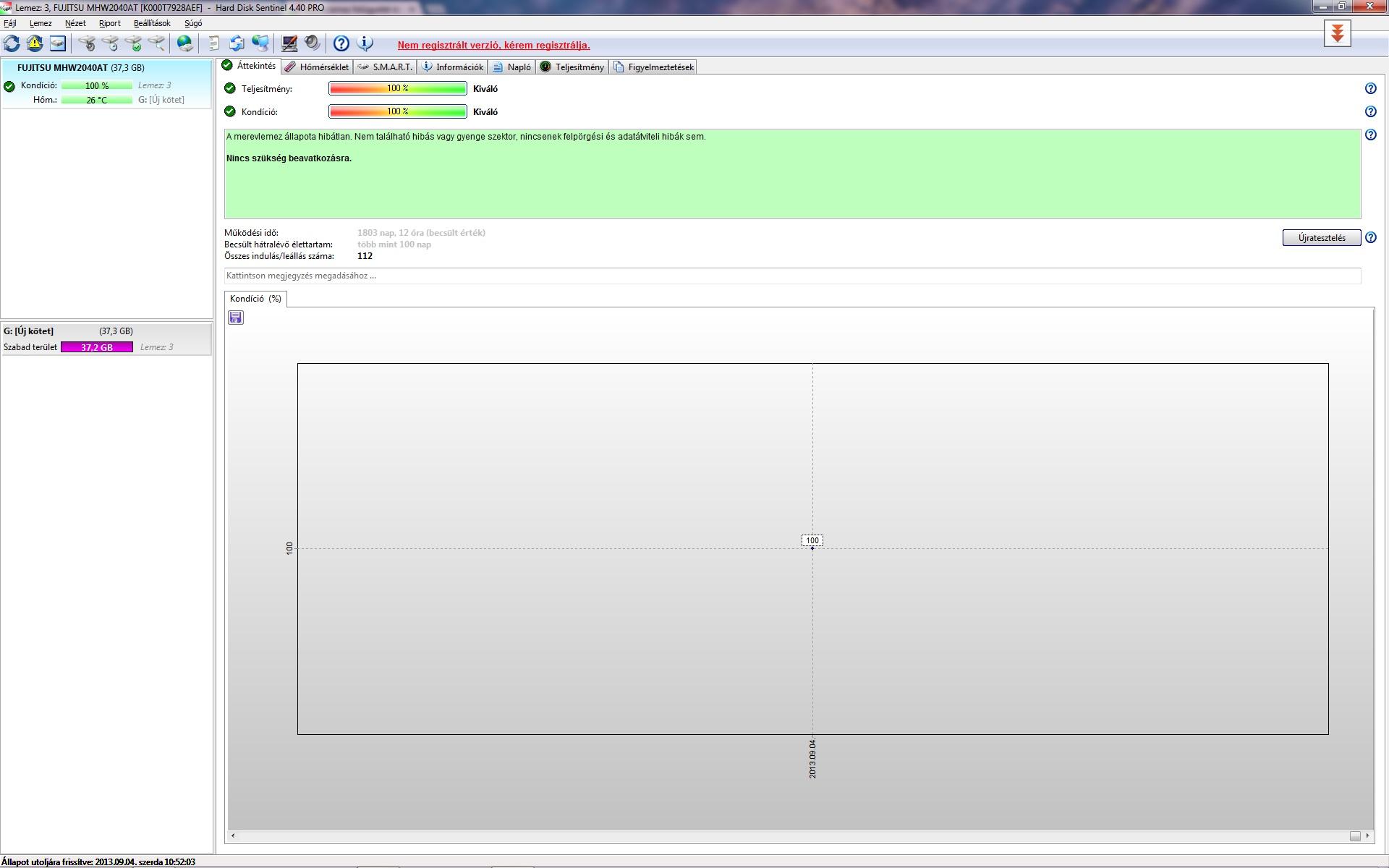Click the refresh disk status icon
The image size is (1389, 868).
point(12,44)
